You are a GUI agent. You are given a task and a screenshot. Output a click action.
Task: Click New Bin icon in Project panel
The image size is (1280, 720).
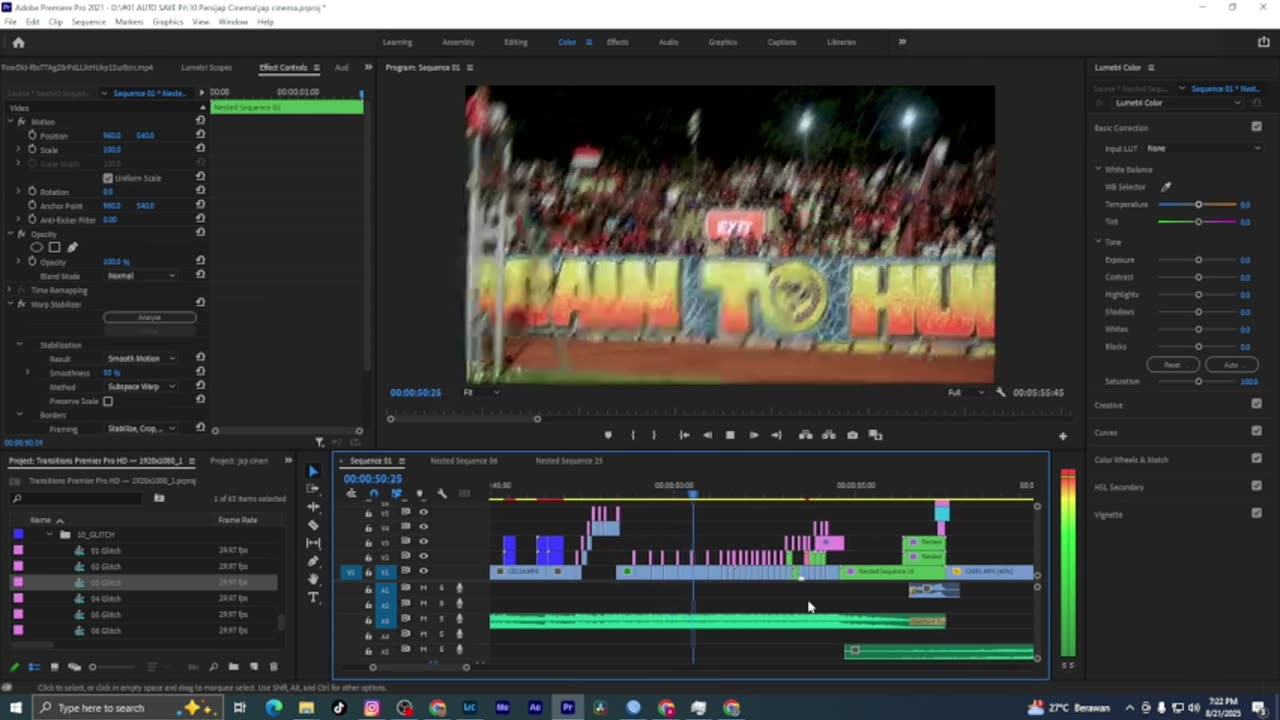[233, 667]
